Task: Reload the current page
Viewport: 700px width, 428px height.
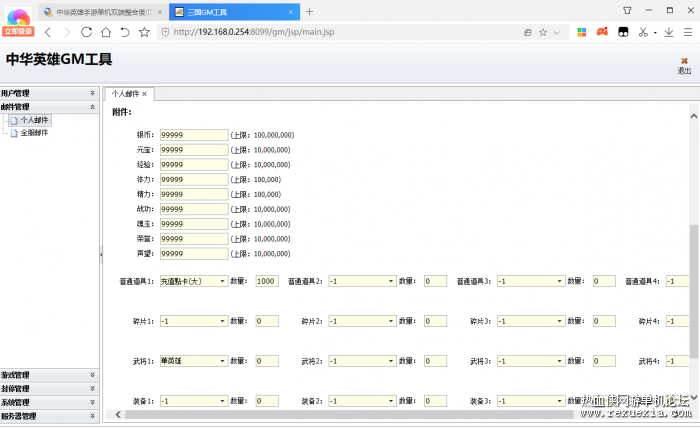Action: click(x=87, y=32)
